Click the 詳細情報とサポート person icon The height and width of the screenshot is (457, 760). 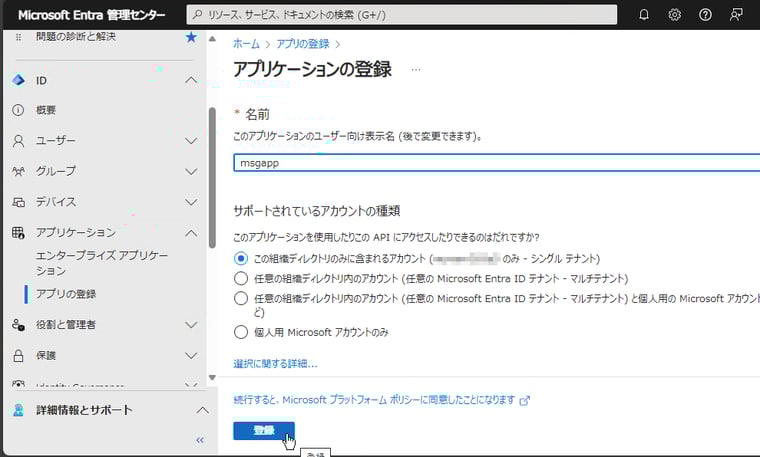click(x=18, y=410)
